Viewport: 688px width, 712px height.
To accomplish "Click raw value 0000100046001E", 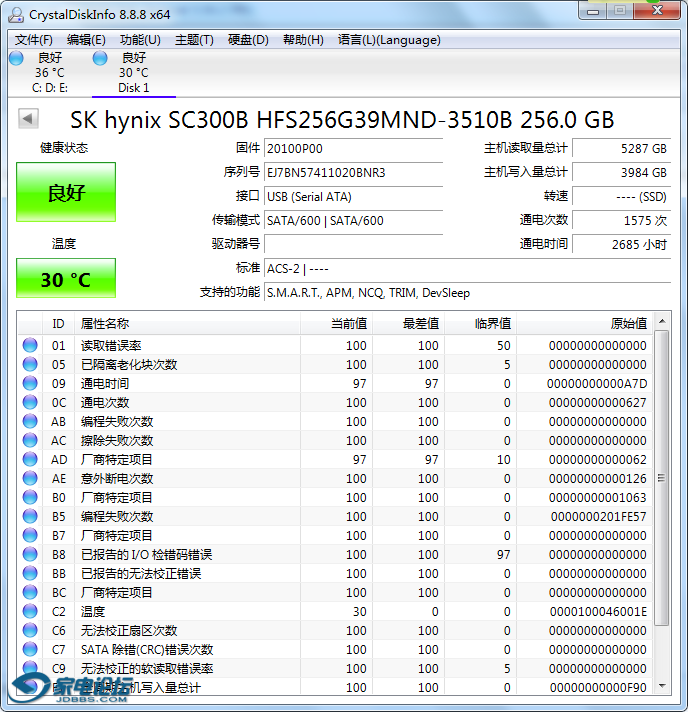I will pyautogui.click(x=599, y=612).
